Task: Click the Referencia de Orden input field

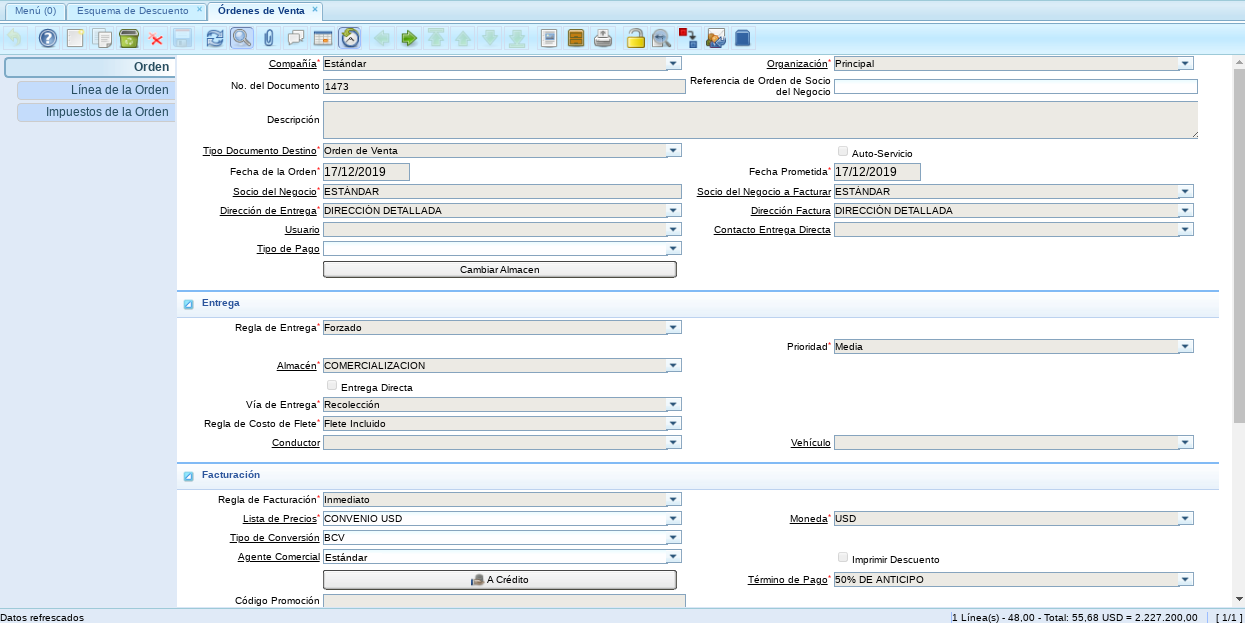Action: (x=1015, y=87)
